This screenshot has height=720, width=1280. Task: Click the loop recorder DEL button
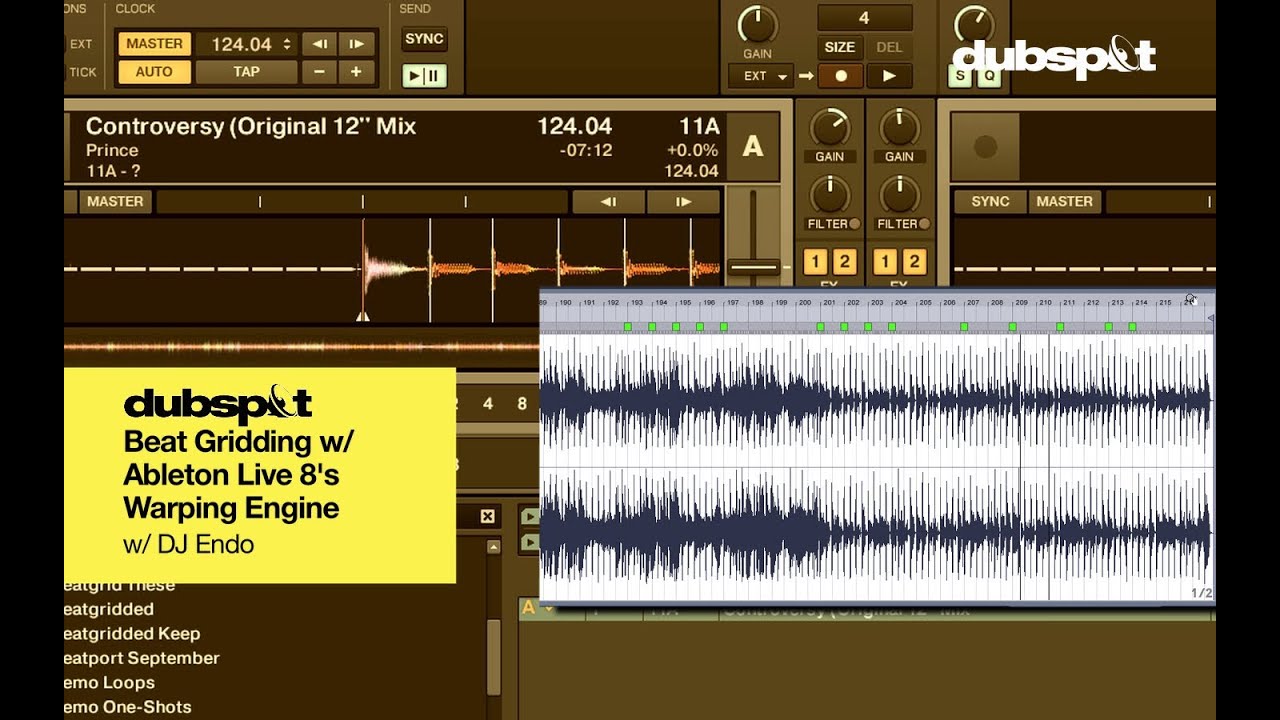click(889, 47)
